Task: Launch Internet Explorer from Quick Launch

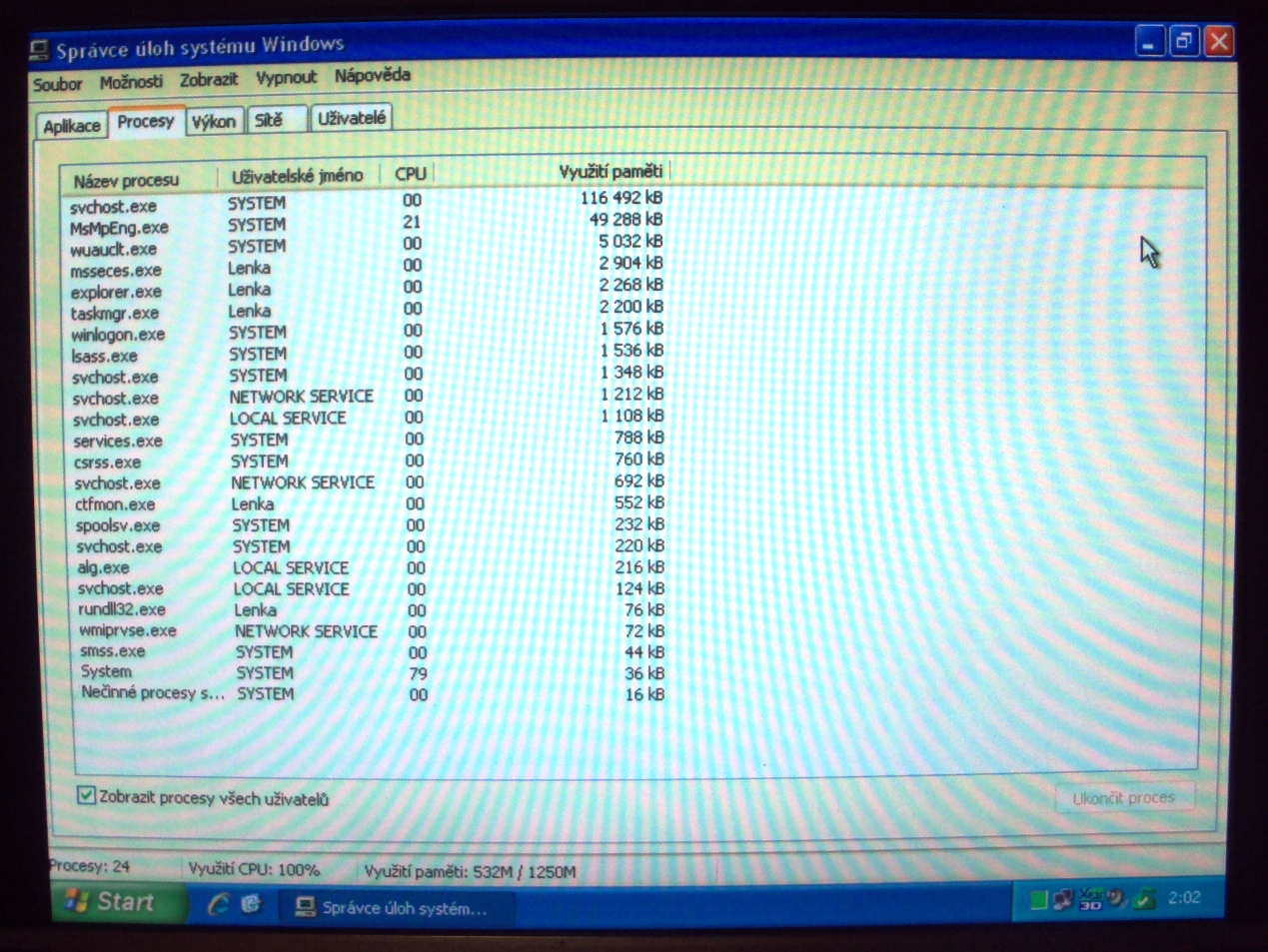Action: (219, 904)
